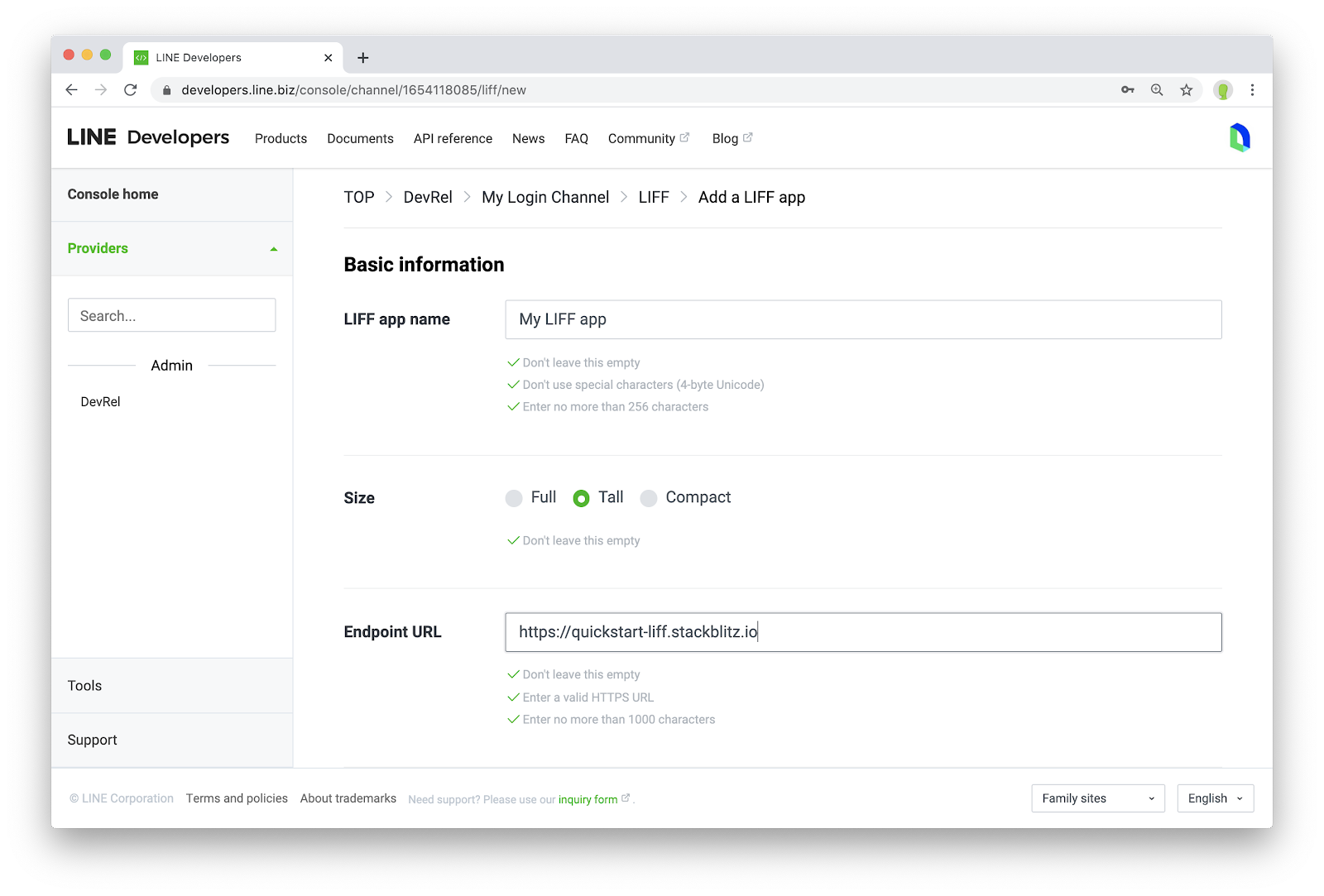Viewport: 1324px width, 896px height.
Task: Open API reference in navigation
Action: coord(453,138)
